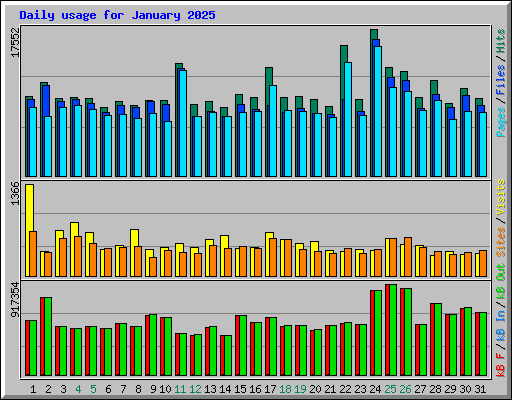Select the green kB Out bar for day 28
This screenshot has height=400, width=512.
point(438,340)
